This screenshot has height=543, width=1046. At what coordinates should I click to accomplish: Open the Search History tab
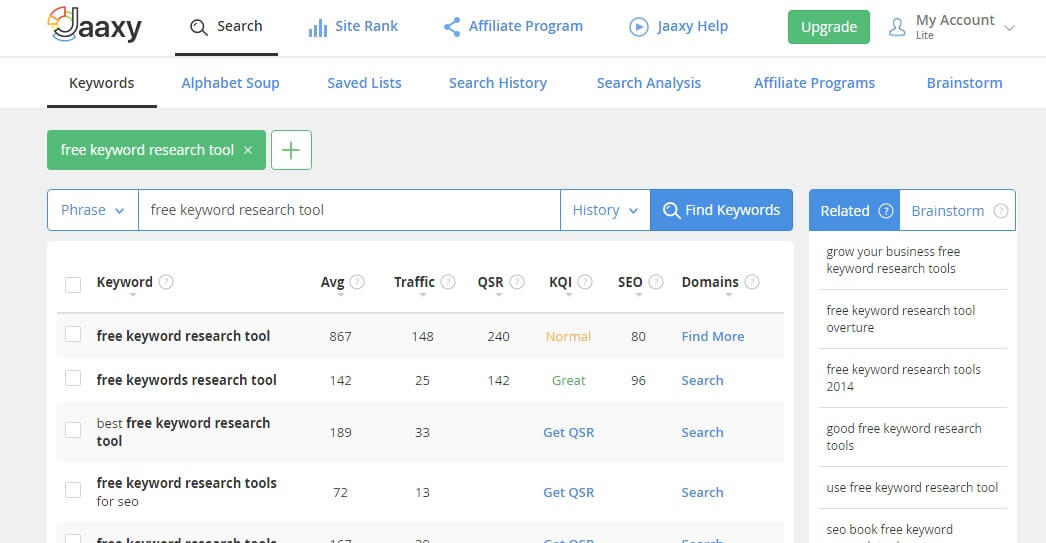[498, 83]
